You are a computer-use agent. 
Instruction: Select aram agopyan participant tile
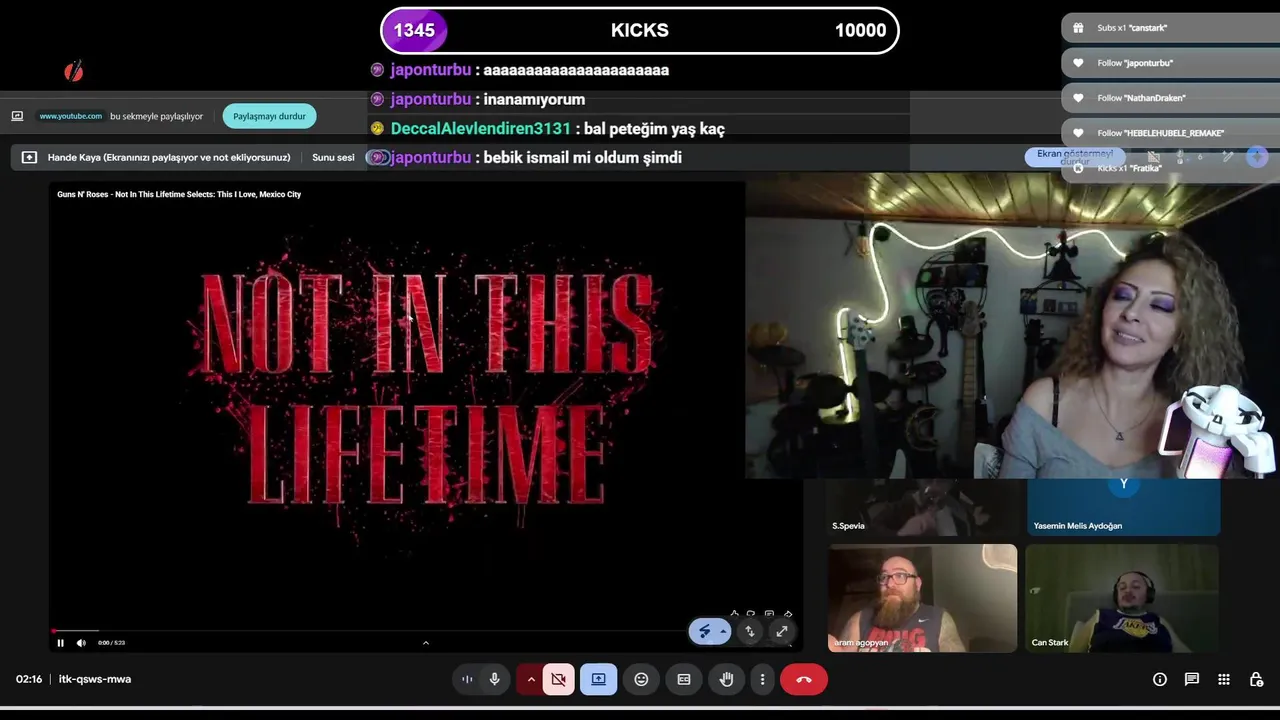tap(922, 598)
